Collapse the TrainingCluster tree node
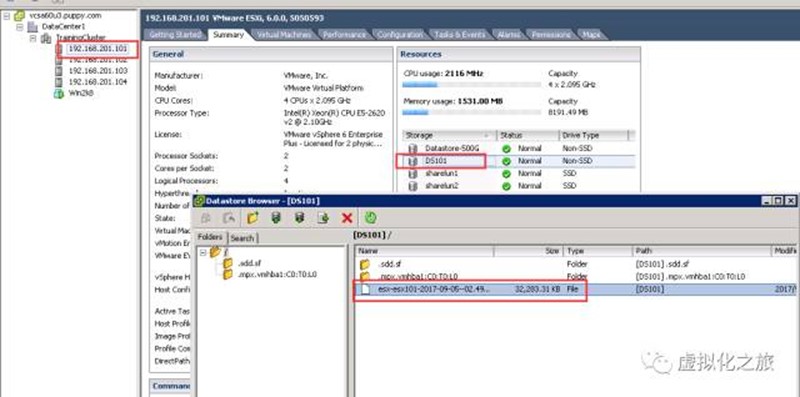 (x=33, y=38)
